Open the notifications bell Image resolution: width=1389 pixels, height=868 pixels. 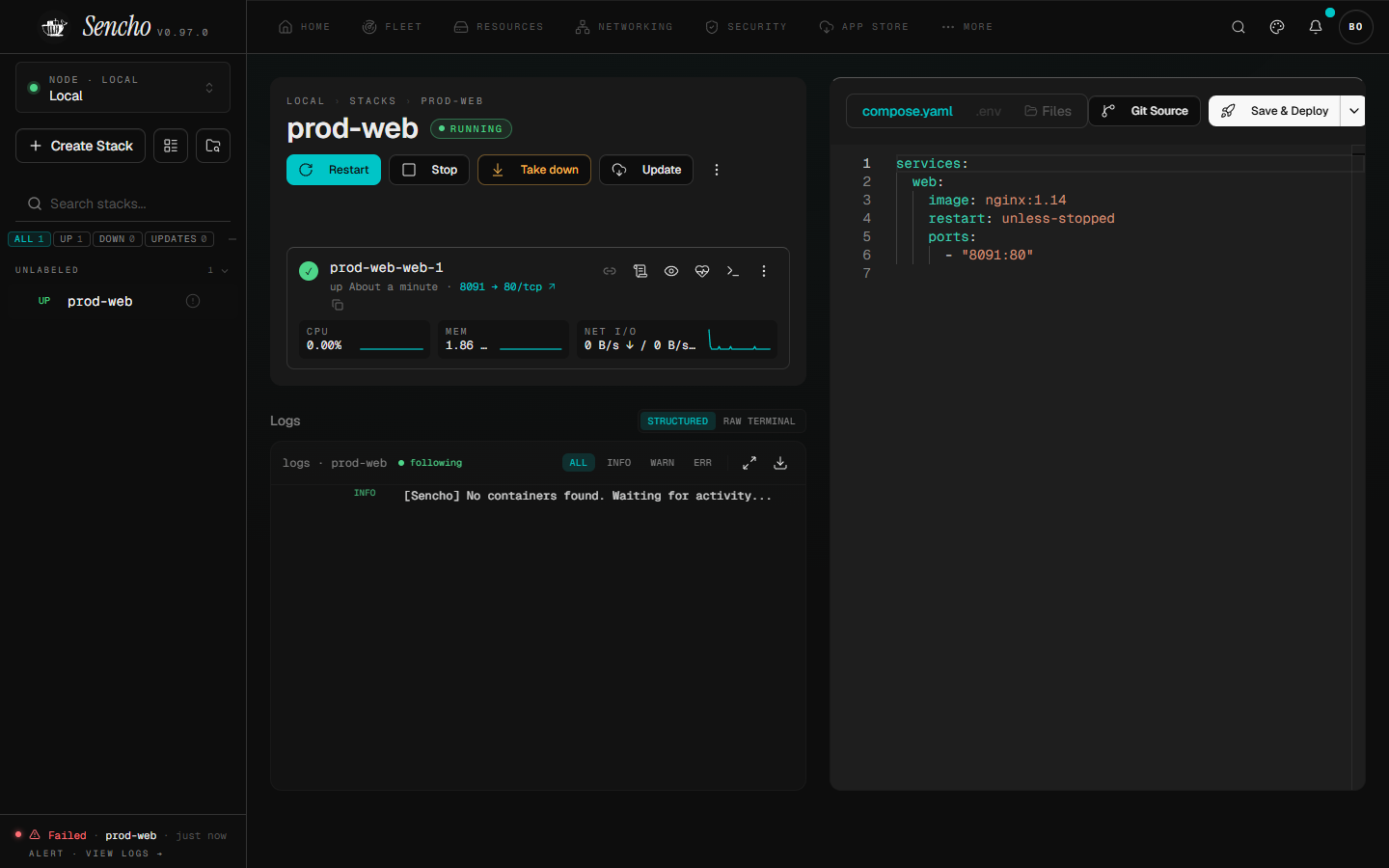(1316, 27)
